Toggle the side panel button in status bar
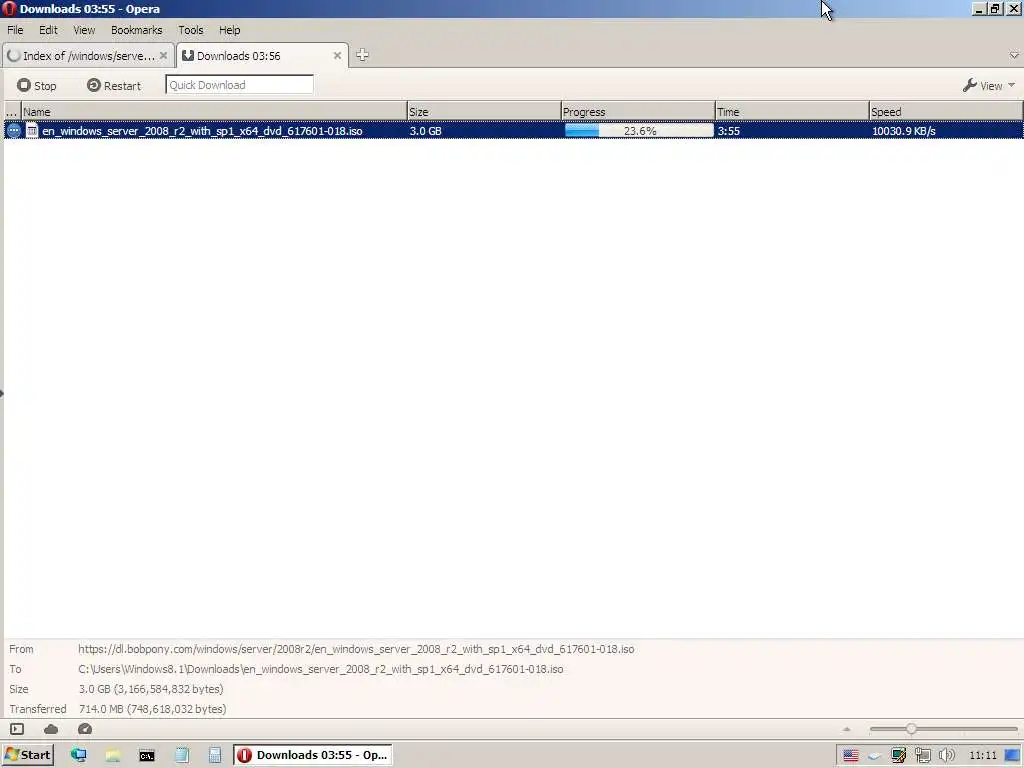1024x768 pixels. (x=17, y=729)
